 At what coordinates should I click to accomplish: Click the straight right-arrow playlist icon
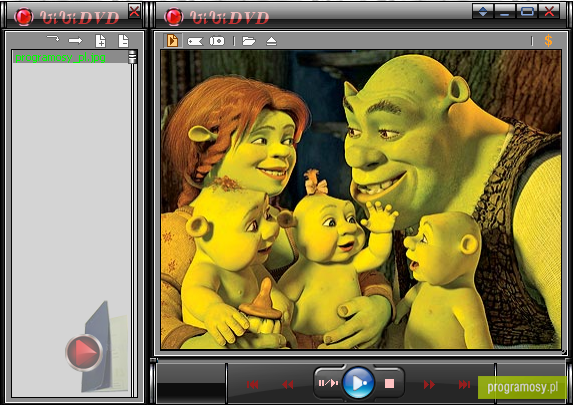tap(76, 41)
